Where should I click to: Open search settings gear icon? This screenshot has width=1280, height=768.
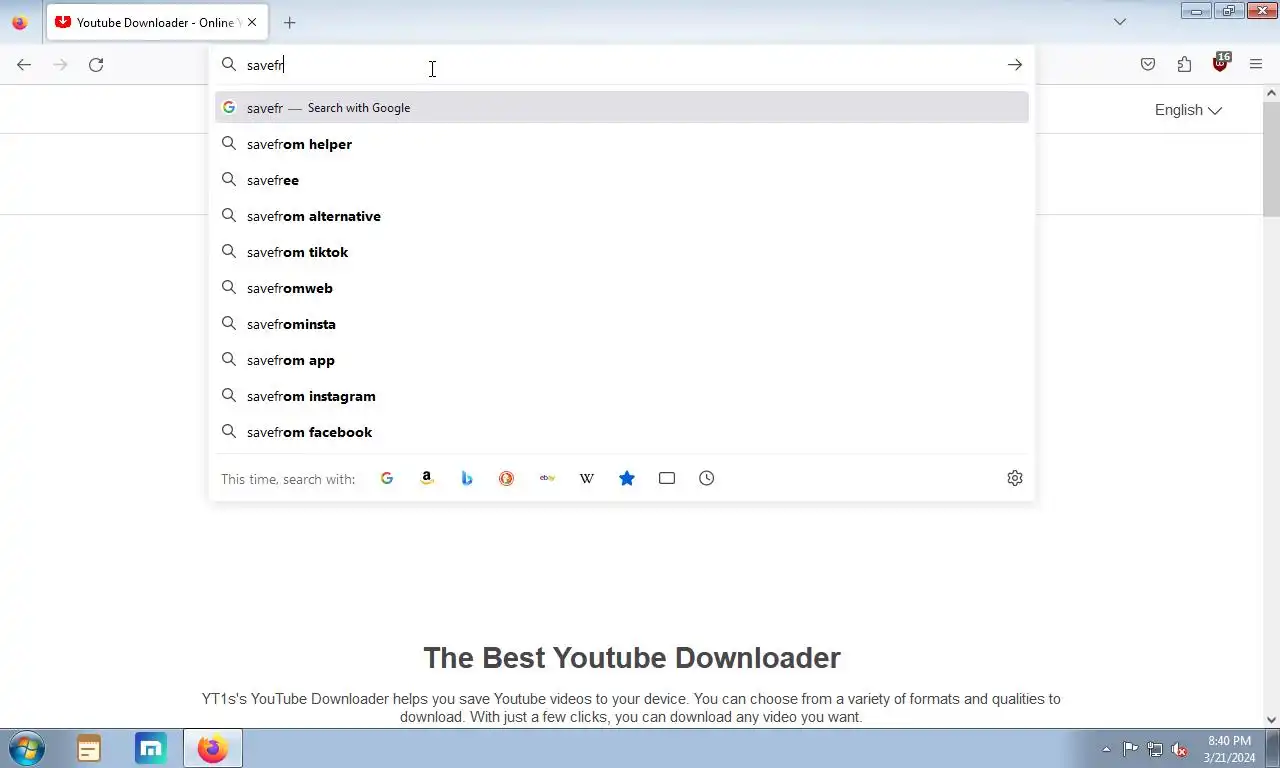[1015, 478]
